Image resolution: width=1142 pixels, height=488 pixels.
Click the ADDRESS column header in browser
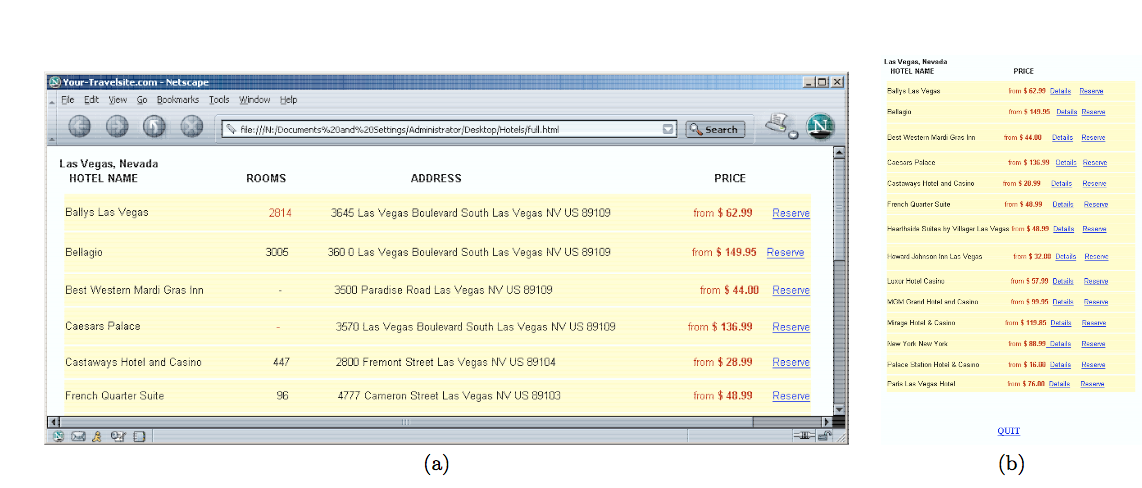click(436, 178)
